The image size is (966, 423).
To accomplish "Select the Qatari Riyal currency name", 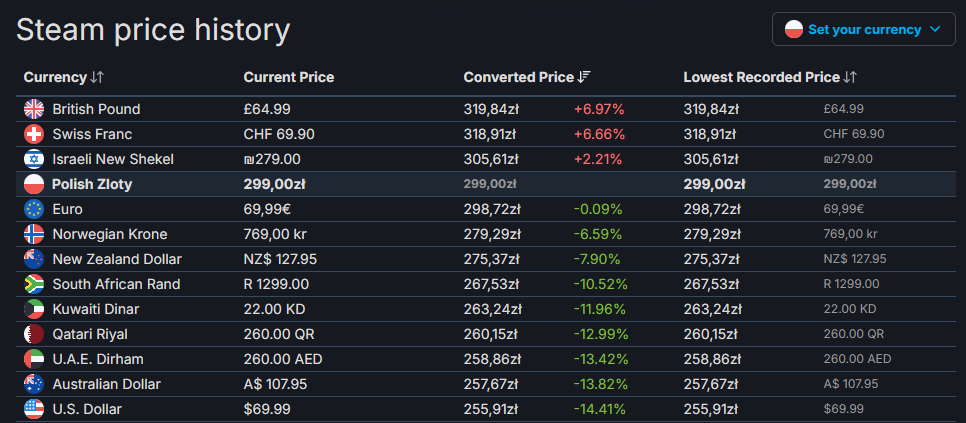I will point(90,334).
